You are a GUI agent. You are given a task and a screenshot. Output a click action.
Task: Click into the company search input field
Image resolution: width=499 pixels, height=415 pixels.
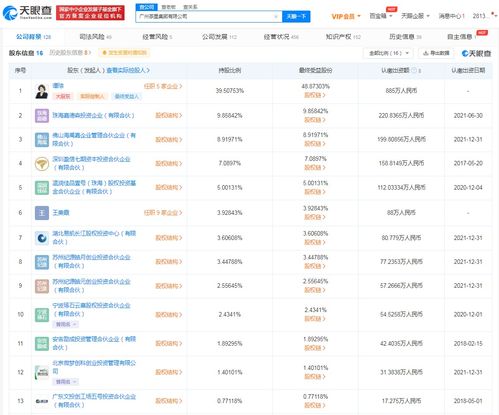tap(205, 16)
